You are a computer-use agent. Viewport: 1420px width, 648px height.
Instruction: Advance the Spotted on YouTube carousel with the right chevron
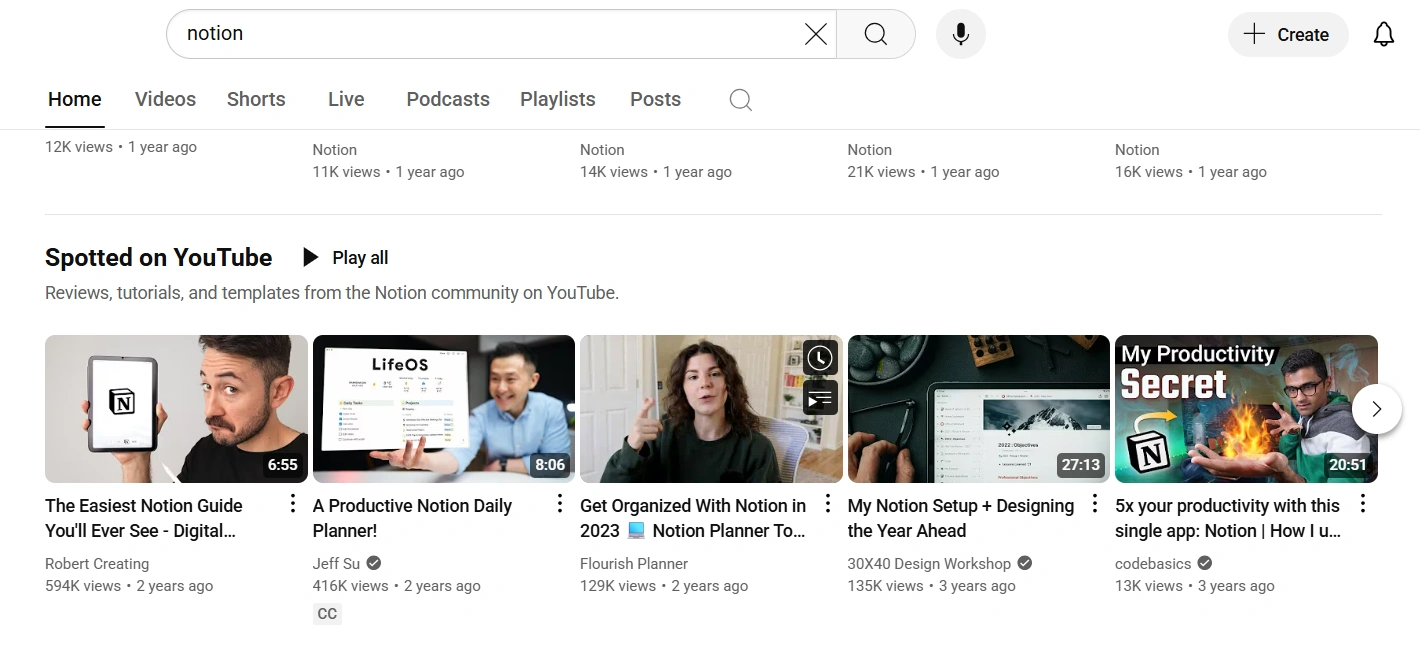click(1377, 409)
